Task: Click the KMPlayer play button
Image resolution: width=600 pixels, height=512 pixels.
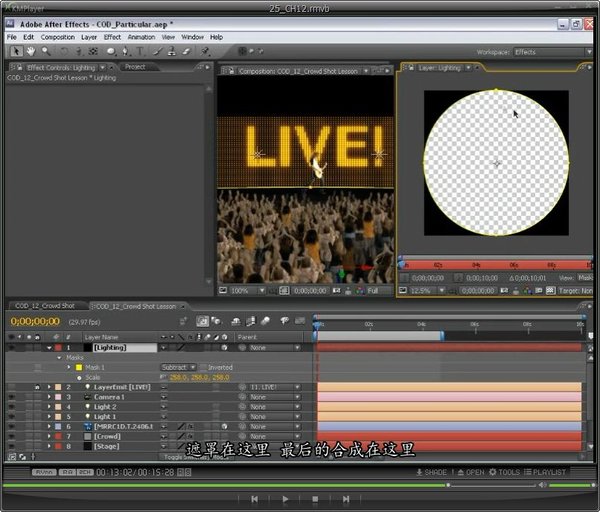Action: (x=285, y=498)
